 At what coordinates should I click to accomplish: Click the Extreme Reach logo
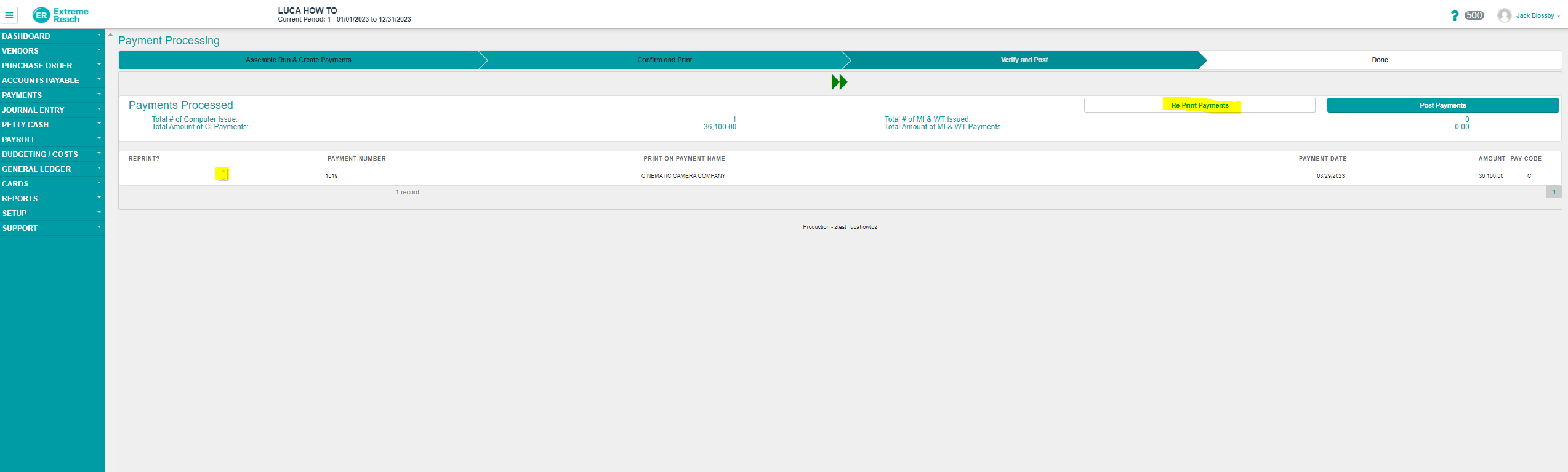click(60, 15)
